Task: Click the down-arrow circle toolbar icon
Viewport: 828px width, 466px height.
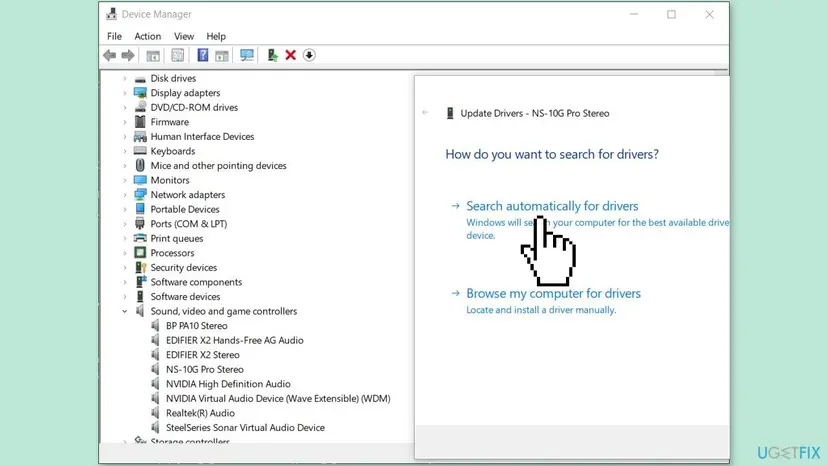Action: click(x=309, y=55)
